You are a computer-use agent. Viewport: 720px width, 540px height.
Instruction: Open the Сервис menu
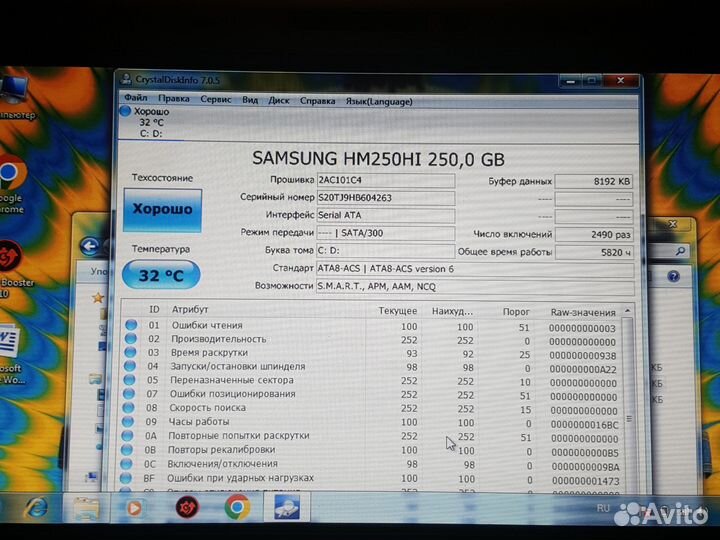click(215, 99)
